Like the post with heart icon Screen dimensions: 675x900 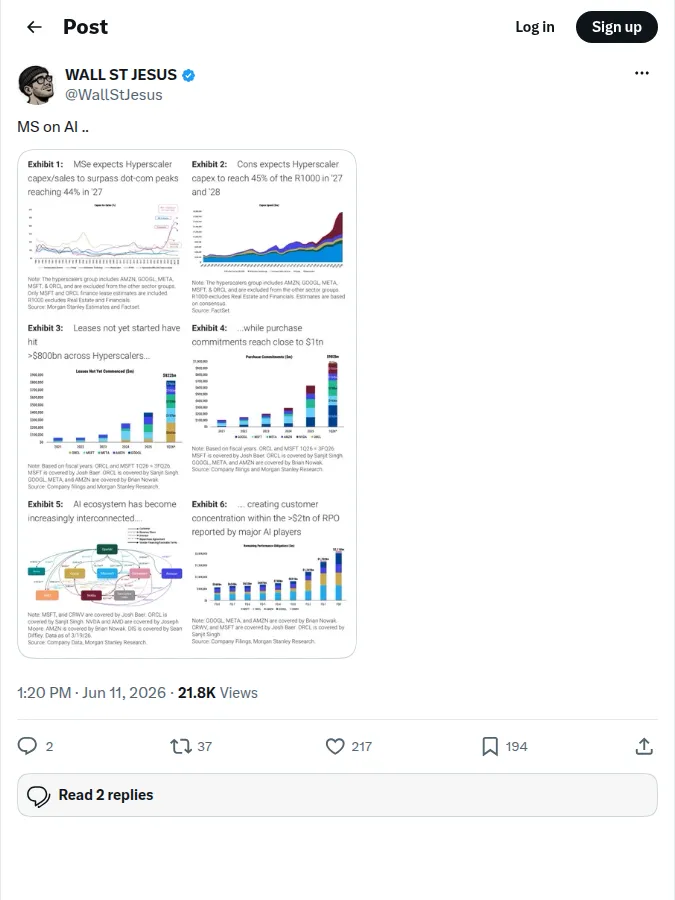(335, 746)
